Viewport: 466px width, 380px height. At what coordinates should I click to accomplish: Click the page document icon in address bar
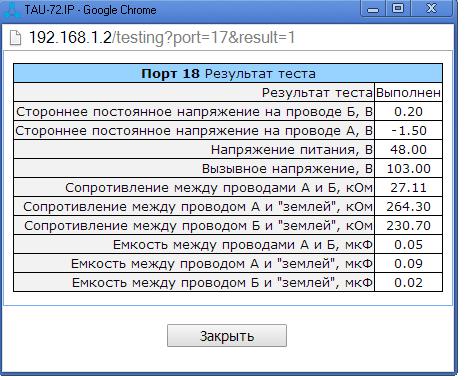click(x=15, y=38)
